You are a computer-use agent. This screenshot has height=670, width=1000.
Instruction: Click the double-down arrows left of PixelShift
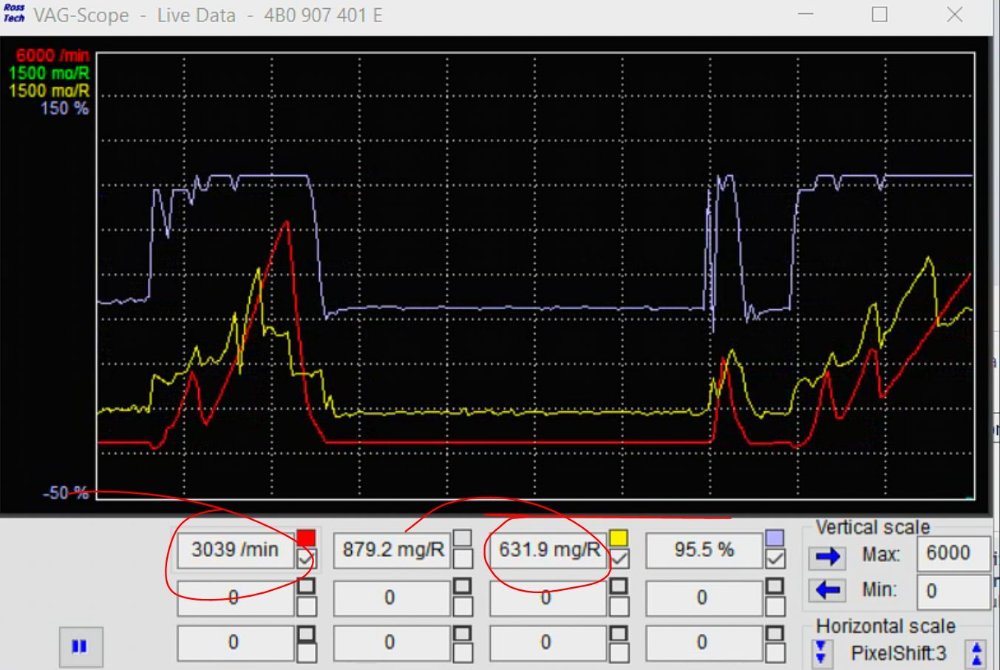click(x=823, y=653)
